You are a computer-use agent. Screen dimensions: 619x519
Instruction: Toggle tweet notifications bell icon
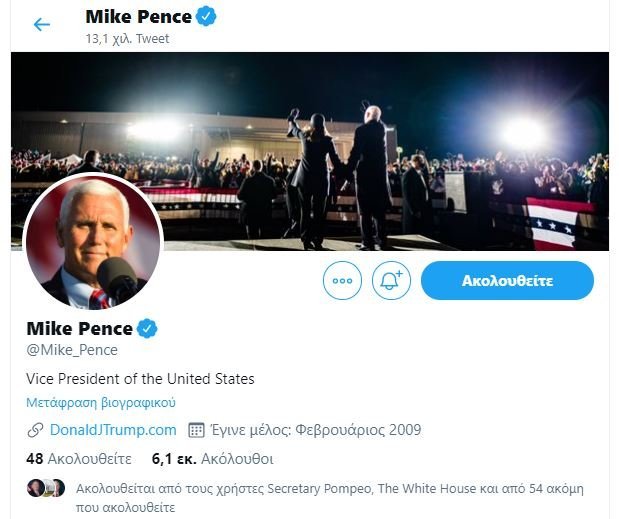[391, 281]
